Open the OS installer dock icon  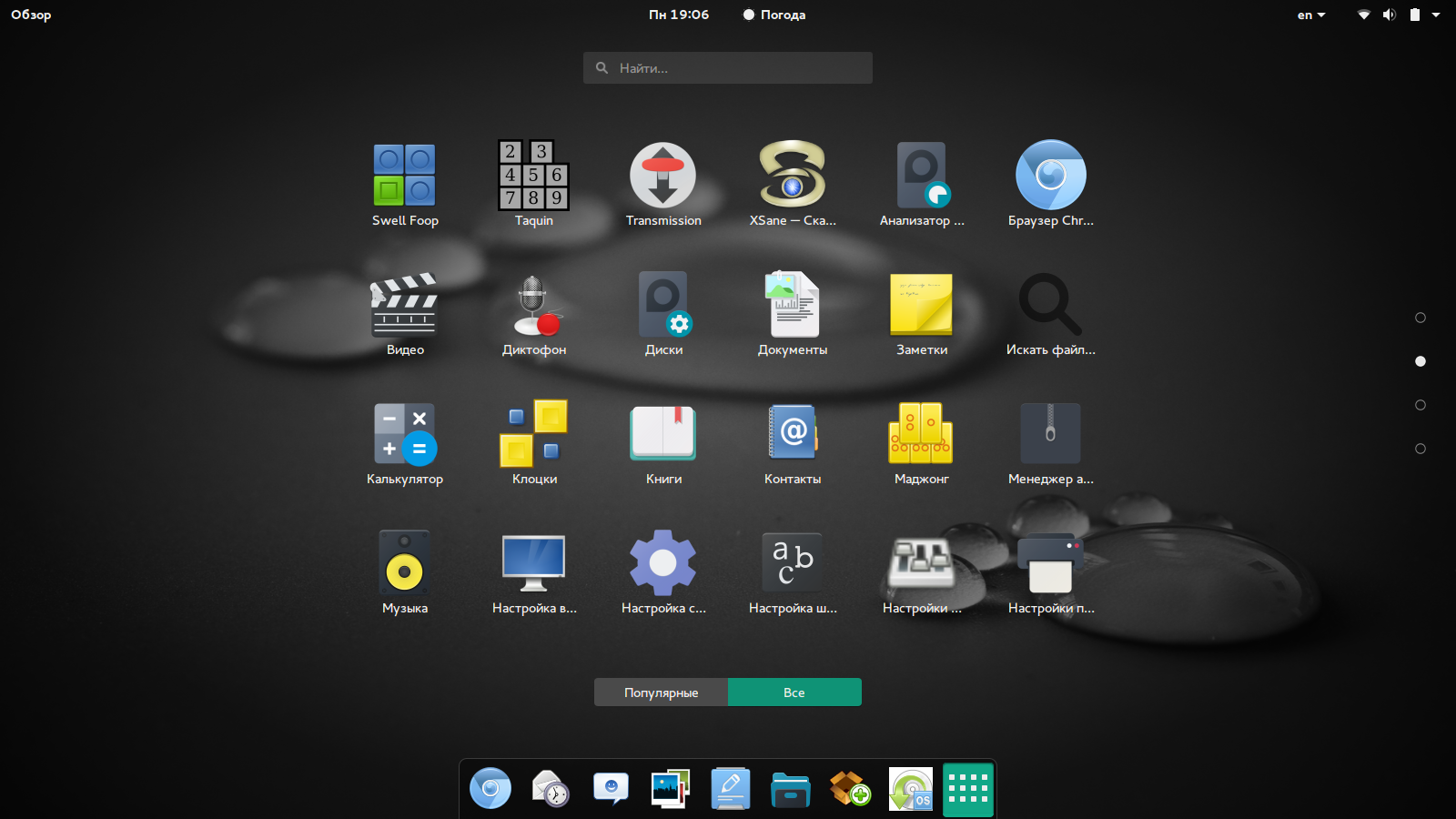click(x=910, y=788)
